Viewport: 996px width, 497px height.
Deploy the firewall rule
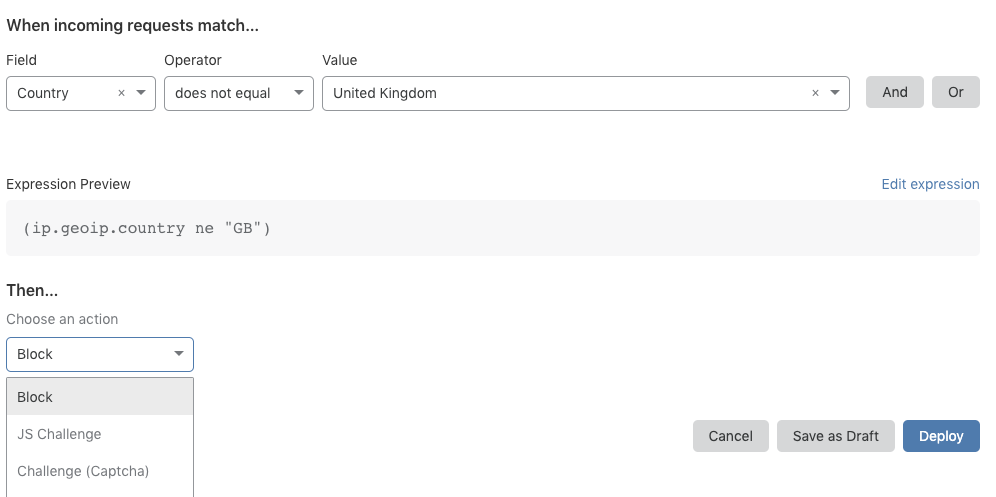(941, 436)
